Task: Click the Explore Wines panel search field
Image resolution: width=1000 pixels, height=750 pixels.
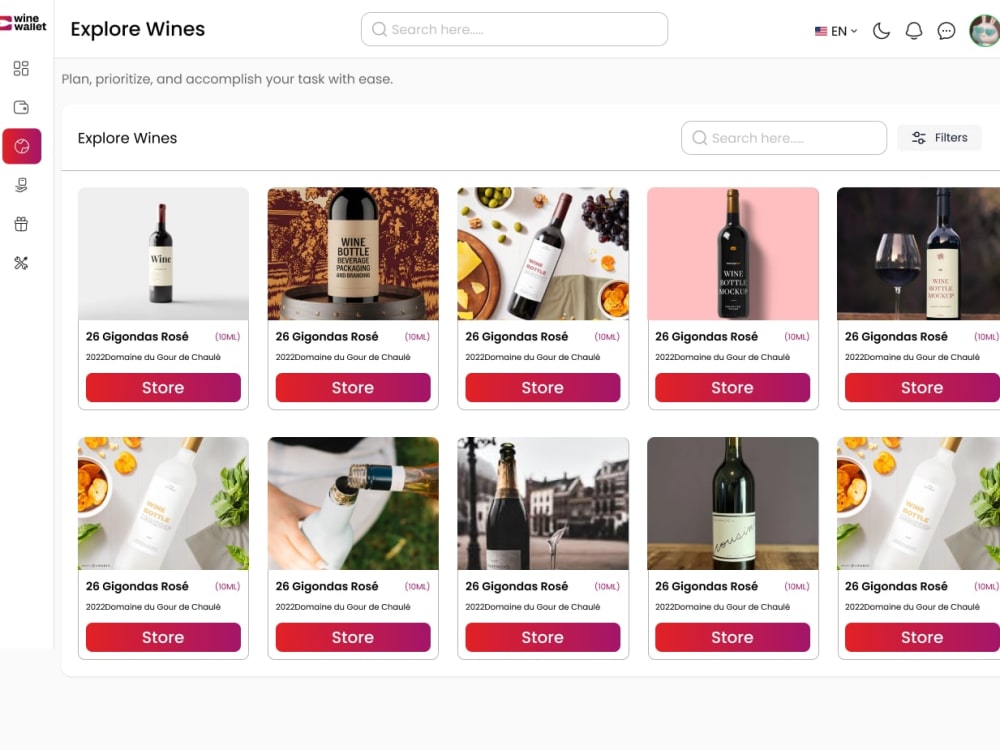Action: click(x=784, y=138)
